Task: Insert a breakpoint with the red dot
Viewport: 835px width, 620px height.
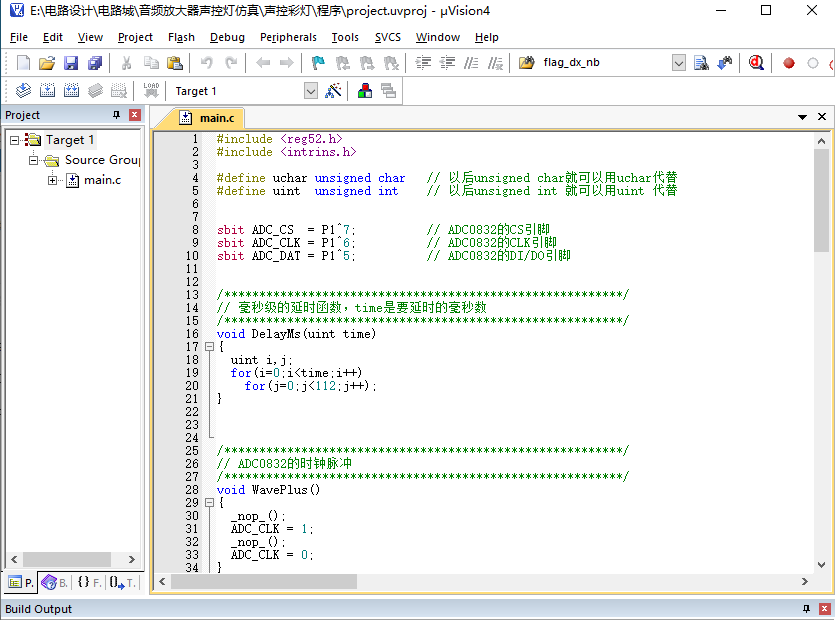Action: pyautogui.click(x=789, y=63)
